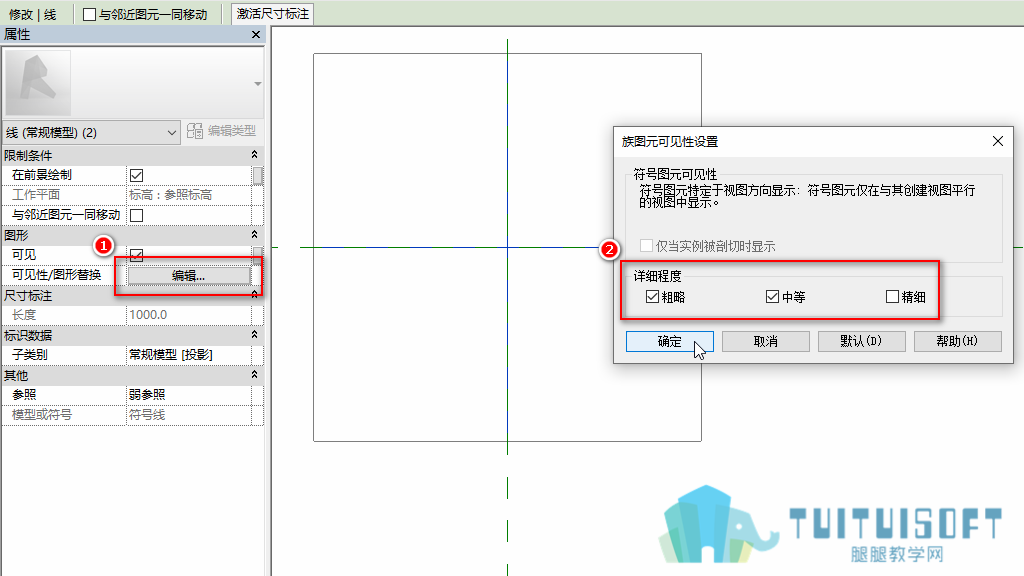This screenshot has width=1024, height=576.
Task: Click the 激活尺寸标注 button
Action: pyautogui.click(x=272, y=14)
